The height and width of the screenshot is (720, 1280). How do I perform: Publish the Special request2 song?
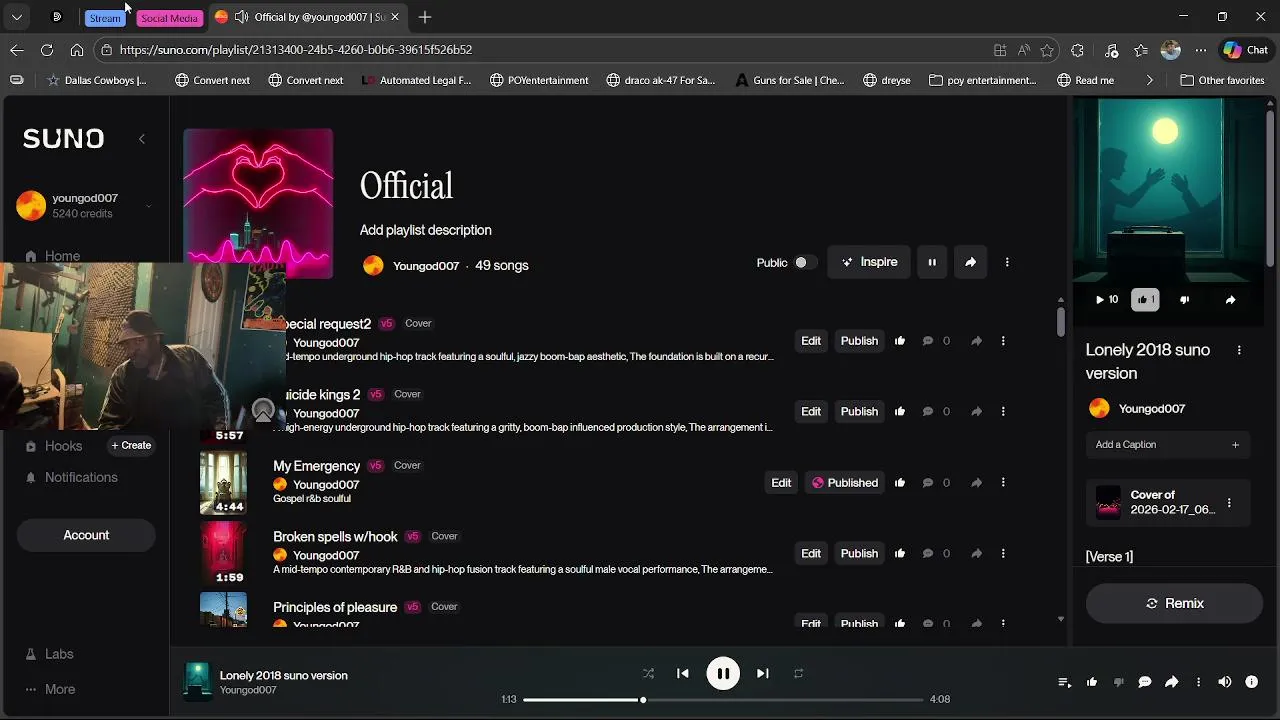859,341
